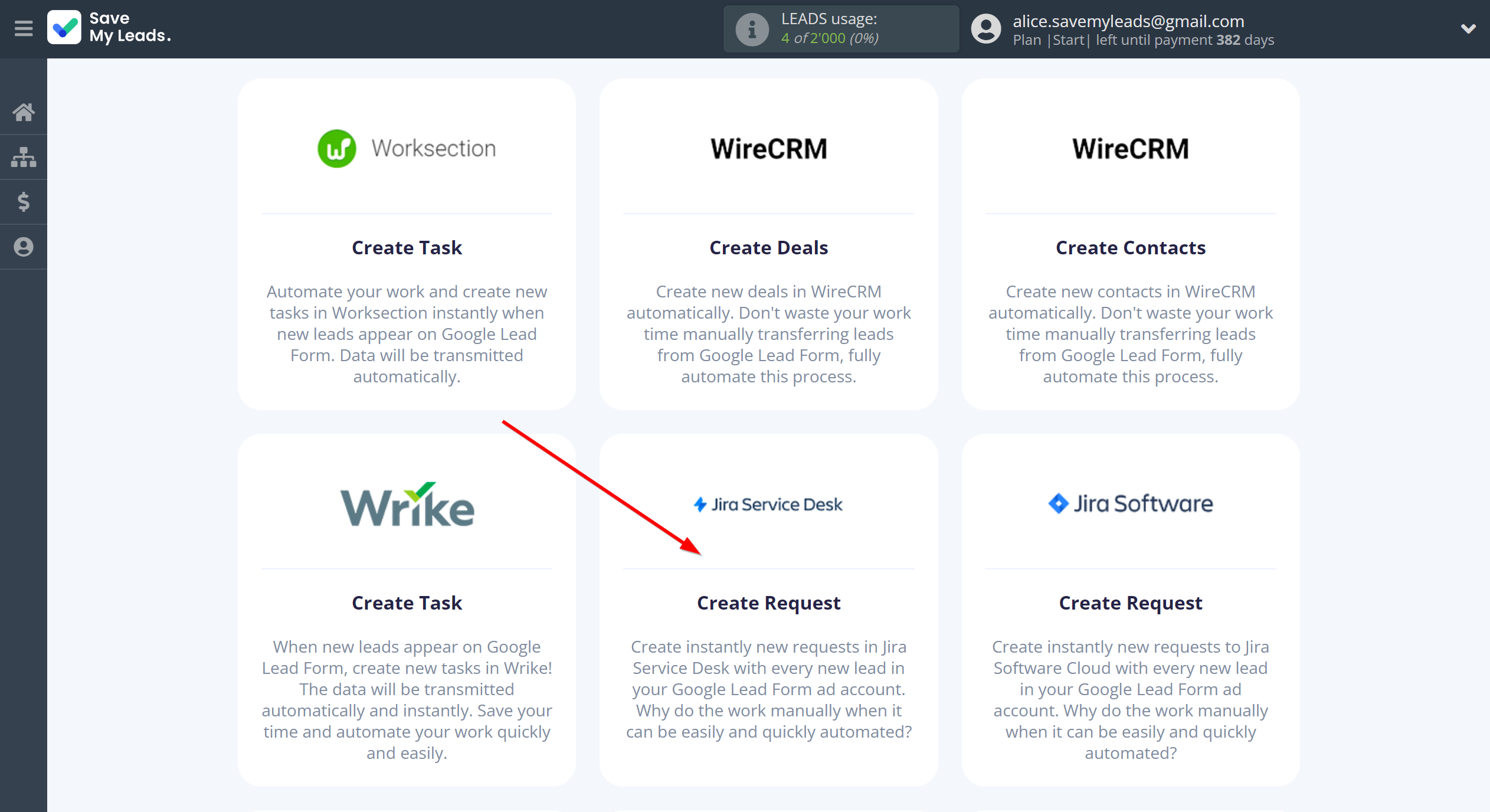Open the profile sidebar icon

pyautogui.click(x=24, y=247)
